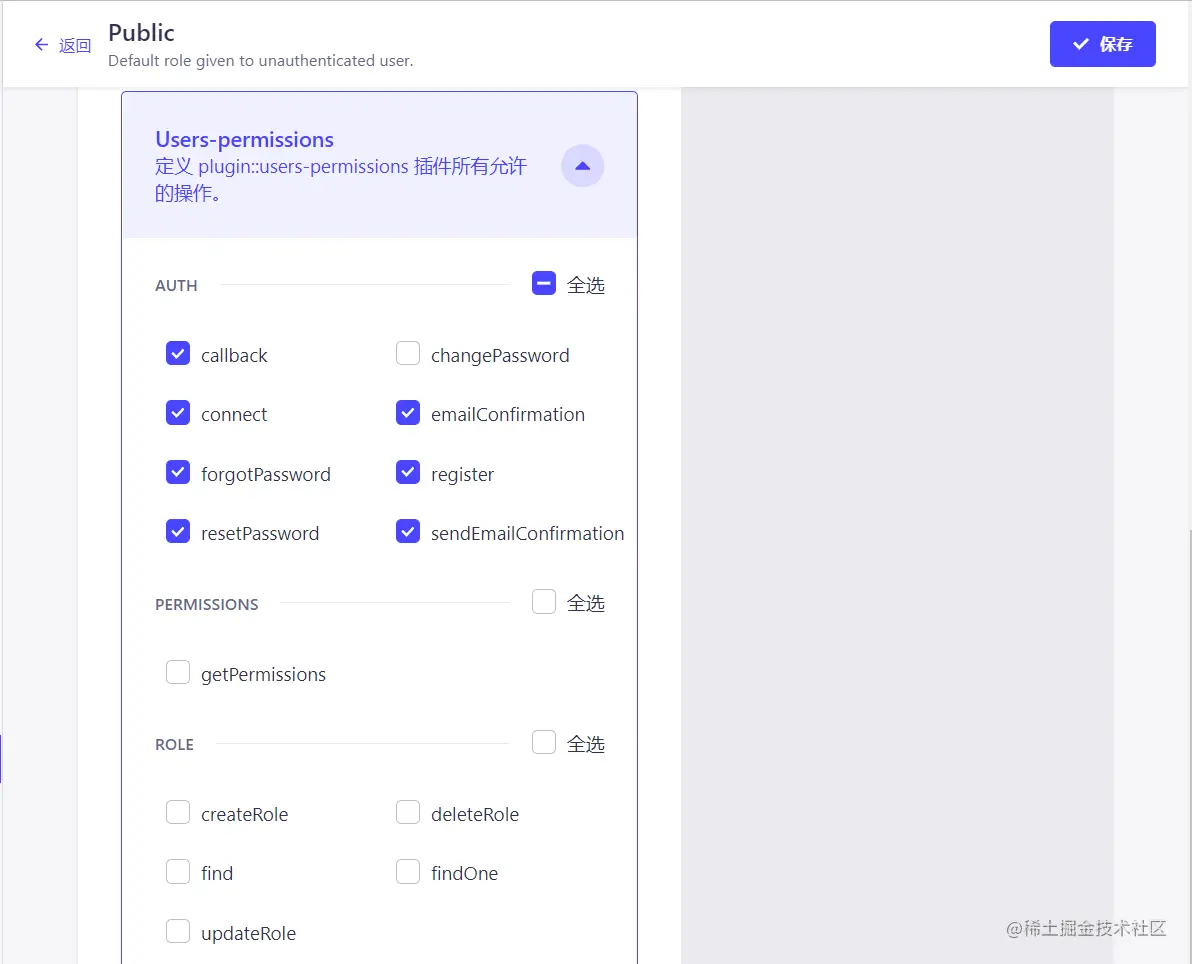Click the AUTH section label
The image size is (1192, 964).
[x=176, y=286]
